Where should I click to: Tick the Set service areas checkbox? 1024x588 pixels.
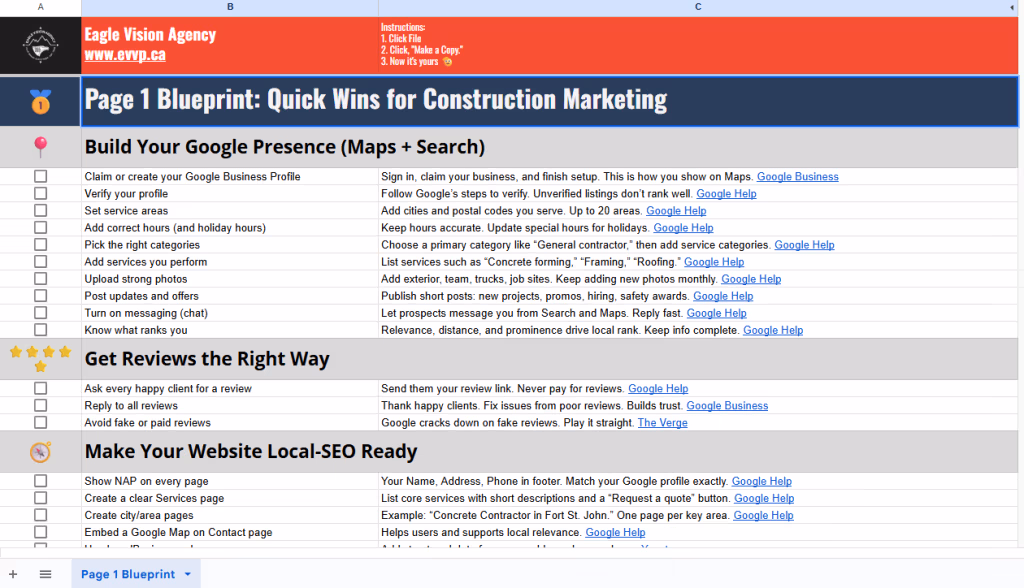pyautogui.click(x=40, y=210)
